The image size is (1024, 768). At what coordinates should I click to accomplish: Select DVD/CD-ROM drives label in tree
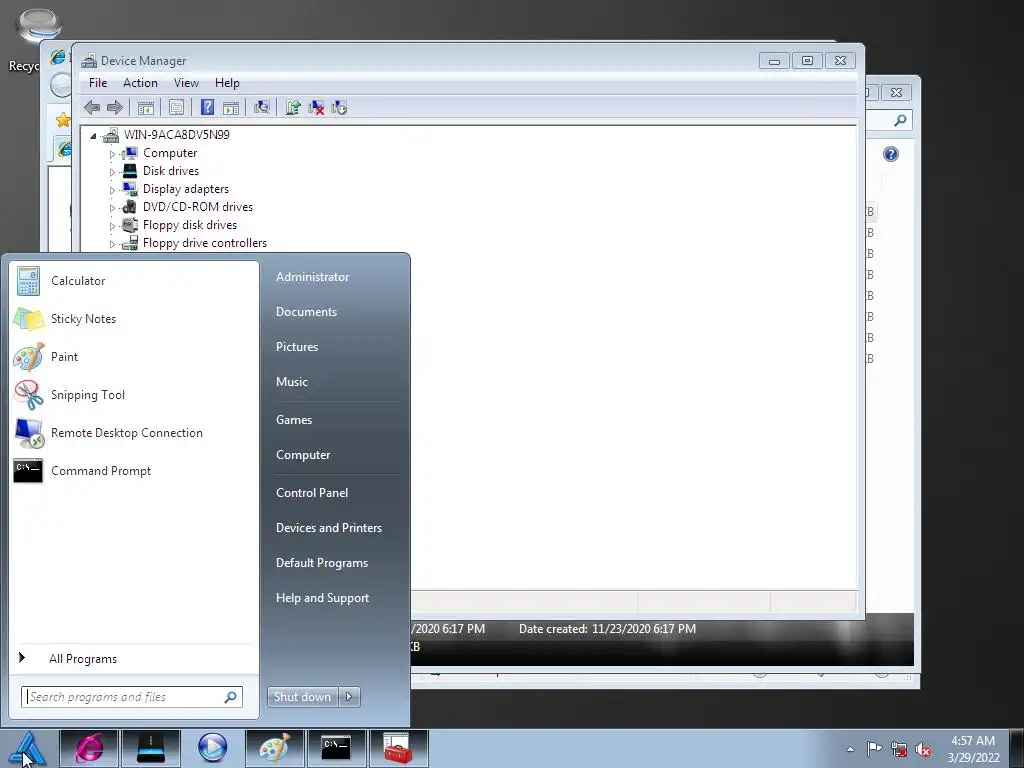pos(198,207)
